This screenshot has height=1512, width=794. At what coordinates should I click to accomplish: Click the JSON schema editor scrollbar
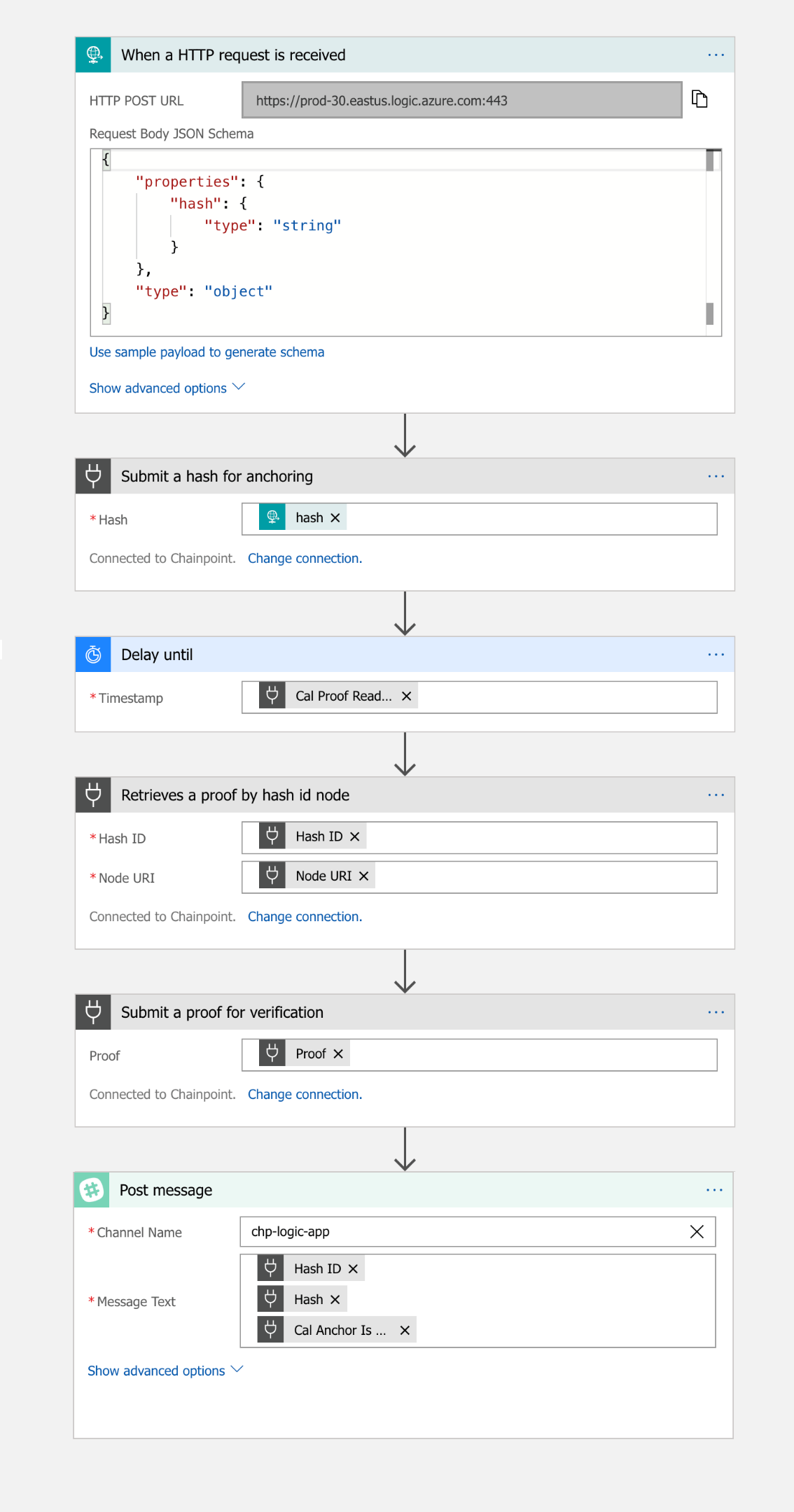click(x=710, y=238)
